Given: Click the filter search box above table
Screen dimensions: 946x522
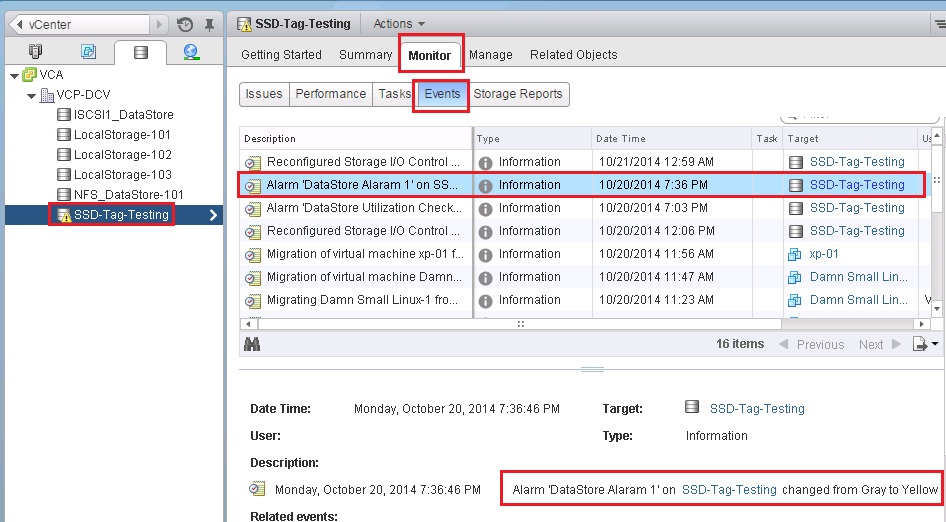Looking at the screenshot, I should 860,116.
